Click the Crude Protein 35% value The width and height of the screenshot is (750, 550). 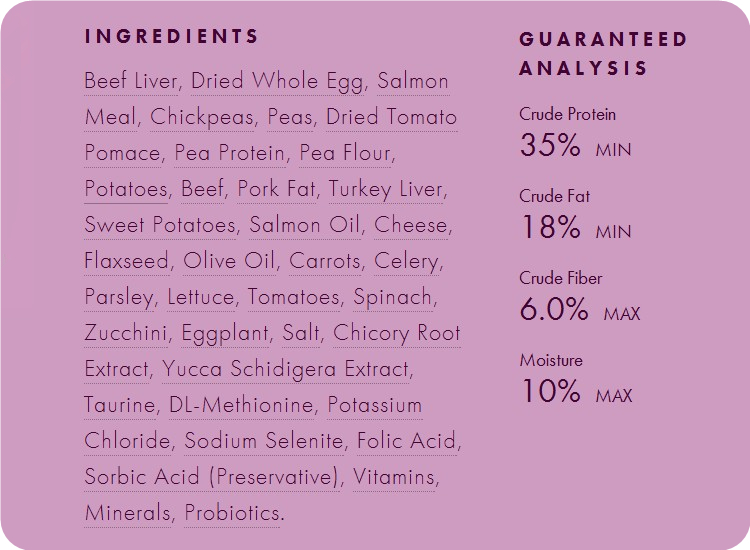[550, 144]
